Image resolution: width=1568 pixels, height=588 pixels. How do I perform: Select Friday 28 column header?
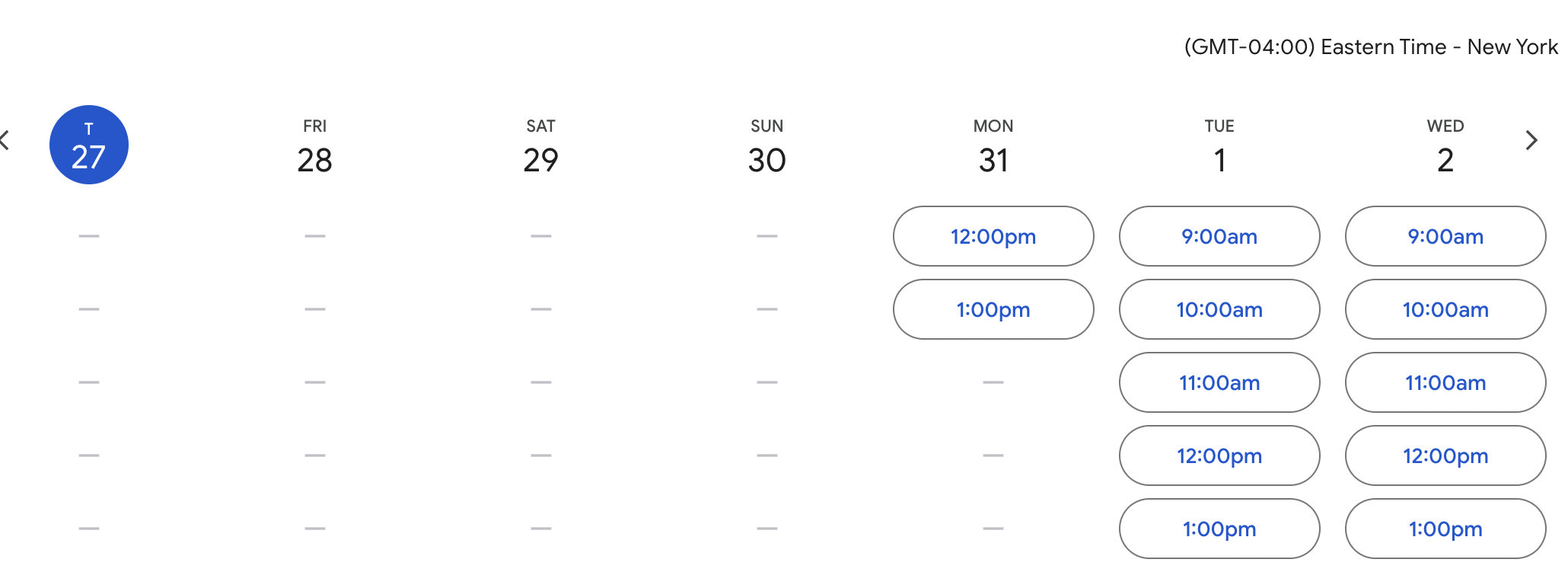point(315,146)
